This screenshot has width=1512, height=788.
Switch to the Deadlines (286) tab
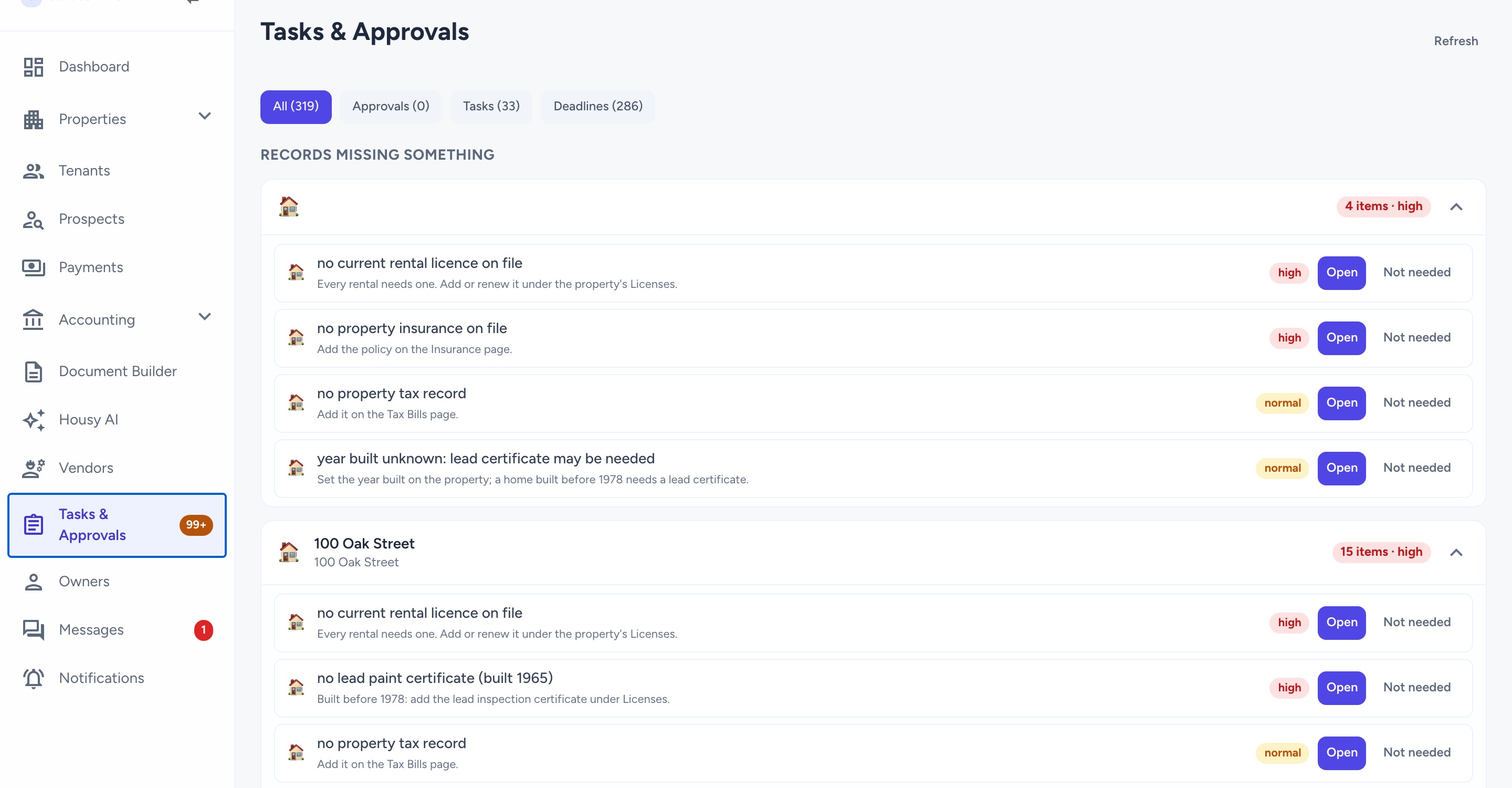[x=597, y=107]
